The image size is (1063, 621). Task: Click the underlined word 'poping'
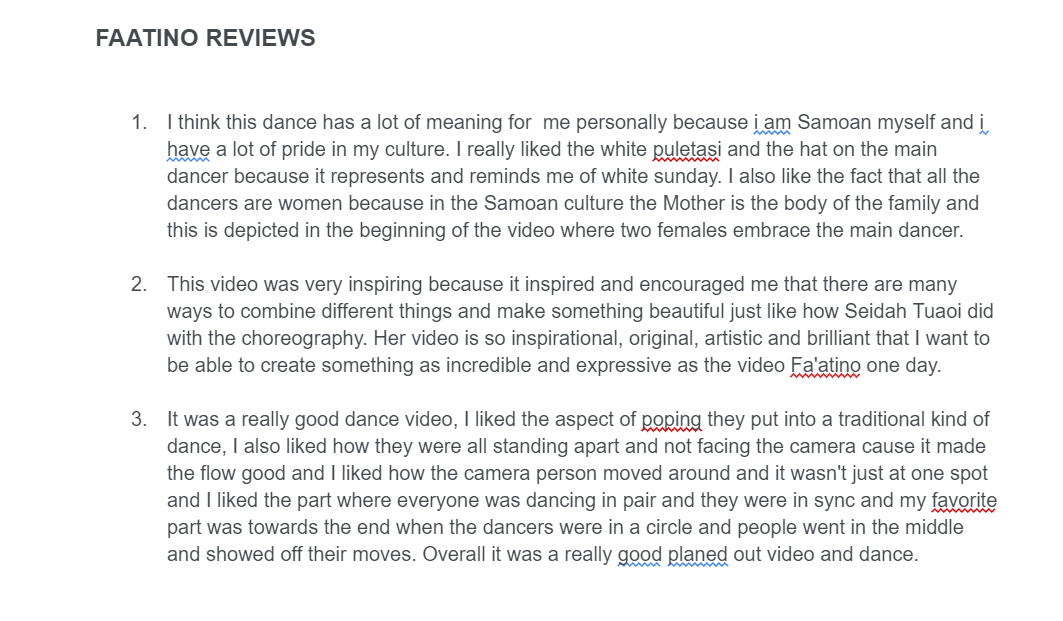point(671,419)
